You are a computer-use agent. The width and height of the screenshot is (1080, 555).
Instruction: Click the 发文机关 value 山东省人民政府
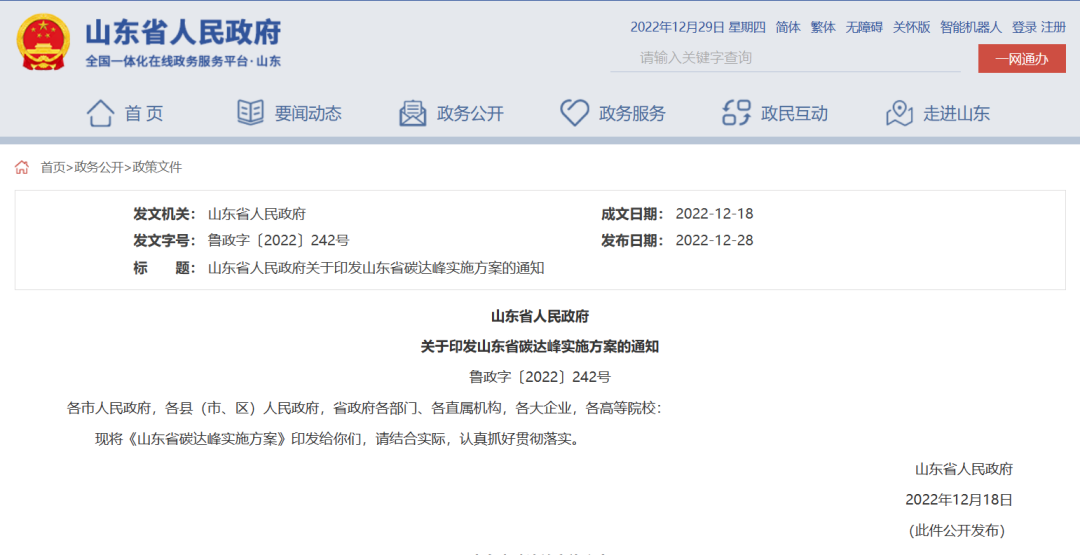(257, 213)
